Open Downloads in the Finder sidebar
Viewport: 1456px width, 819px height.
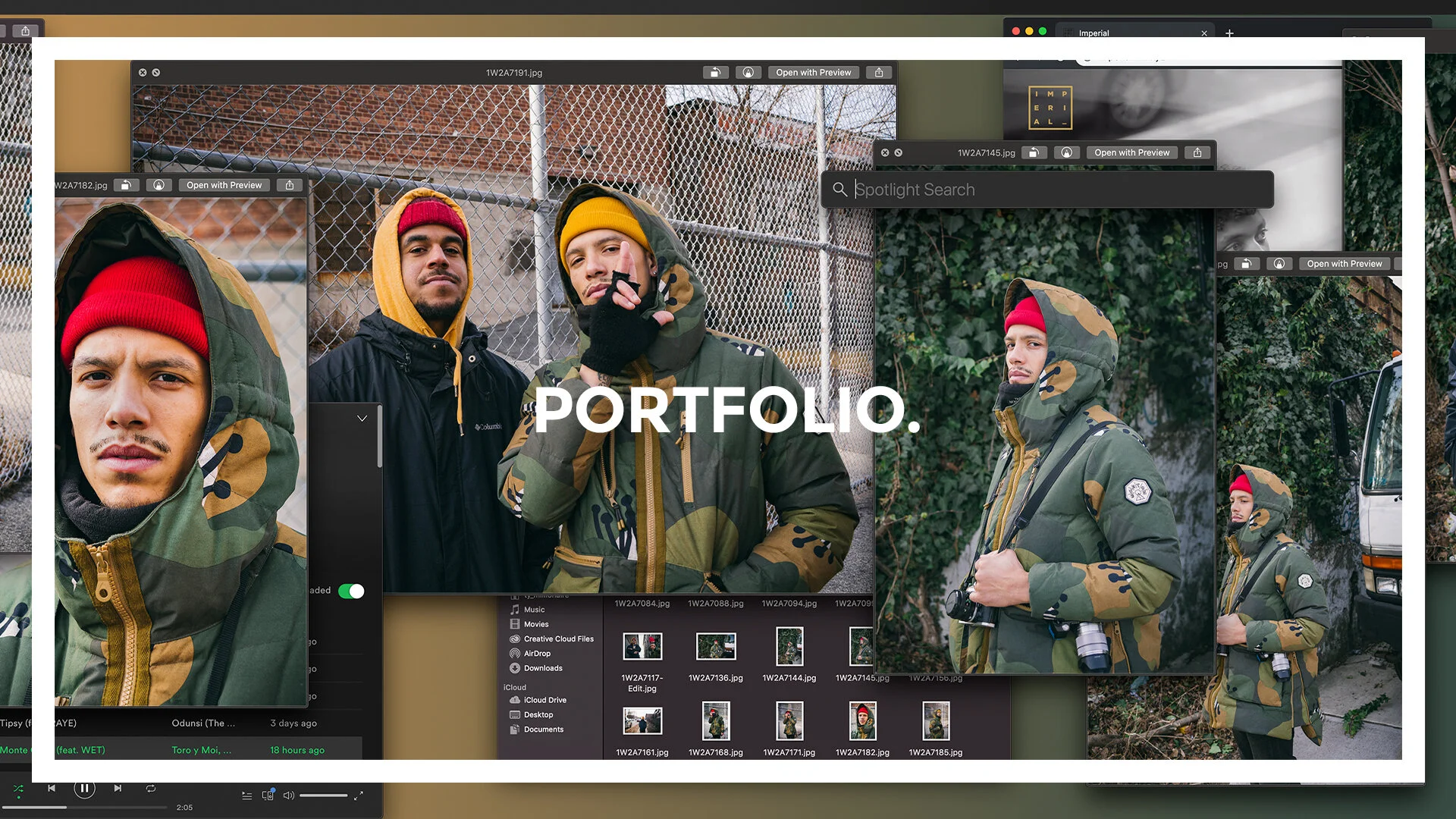542,668
